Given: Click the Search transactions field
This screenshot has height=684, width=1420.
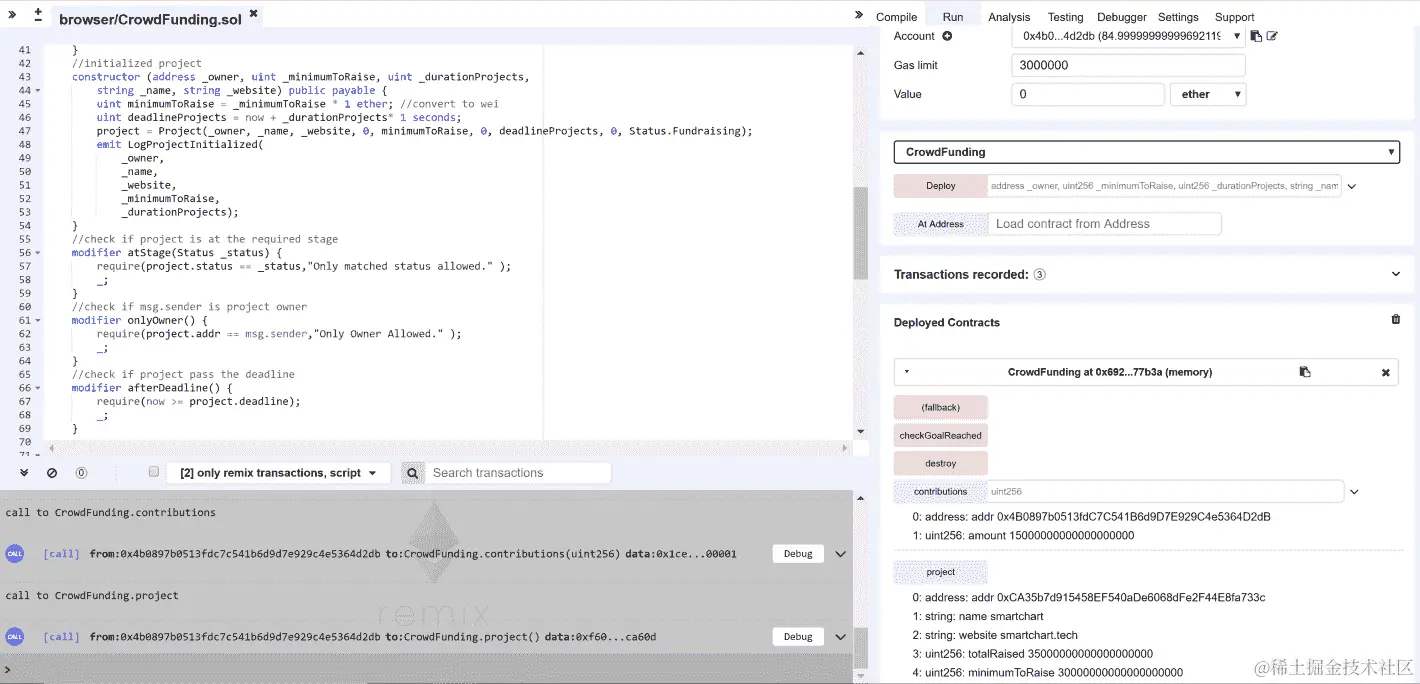Looking at the screenshot, I should pyautogui.click(x=518, y=473).
